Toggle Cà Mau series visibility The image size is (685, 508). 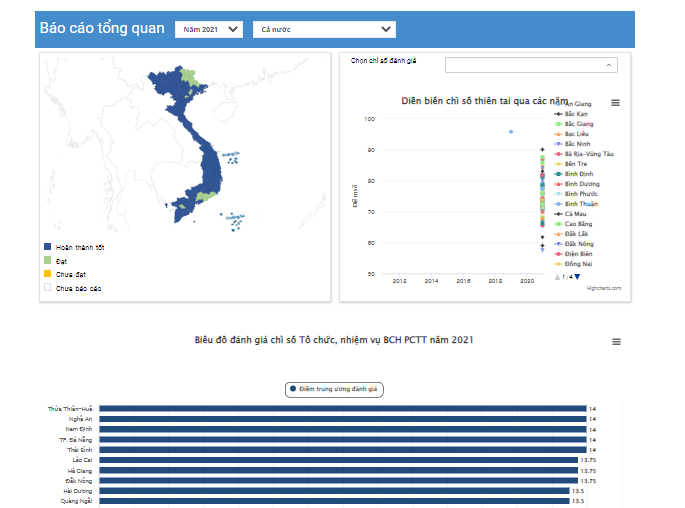click(x=574, y=214)
